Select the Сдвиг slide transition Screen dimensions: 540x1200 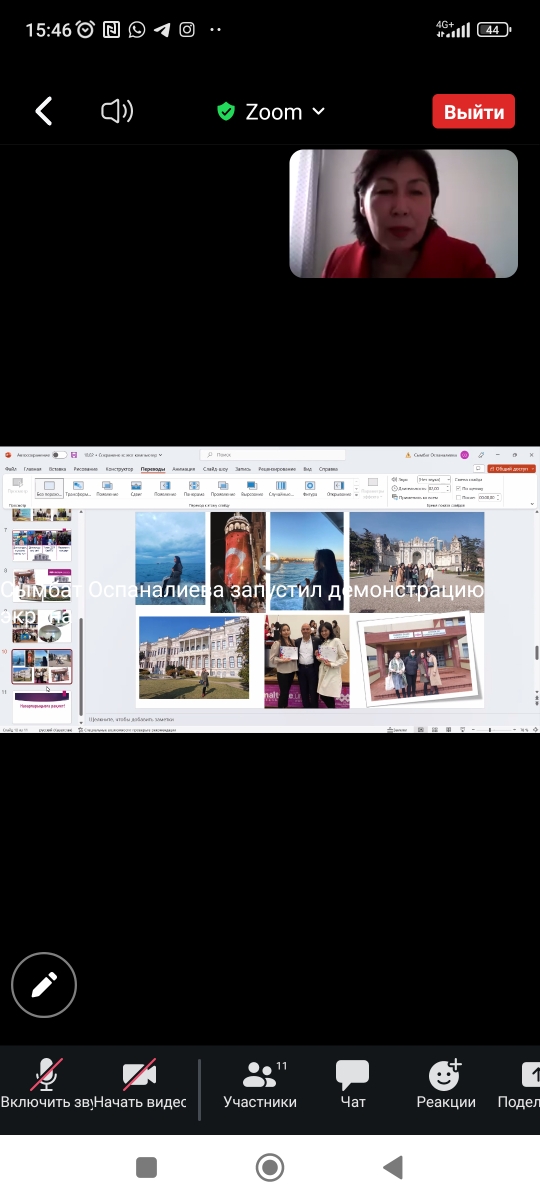pos(136,488)
